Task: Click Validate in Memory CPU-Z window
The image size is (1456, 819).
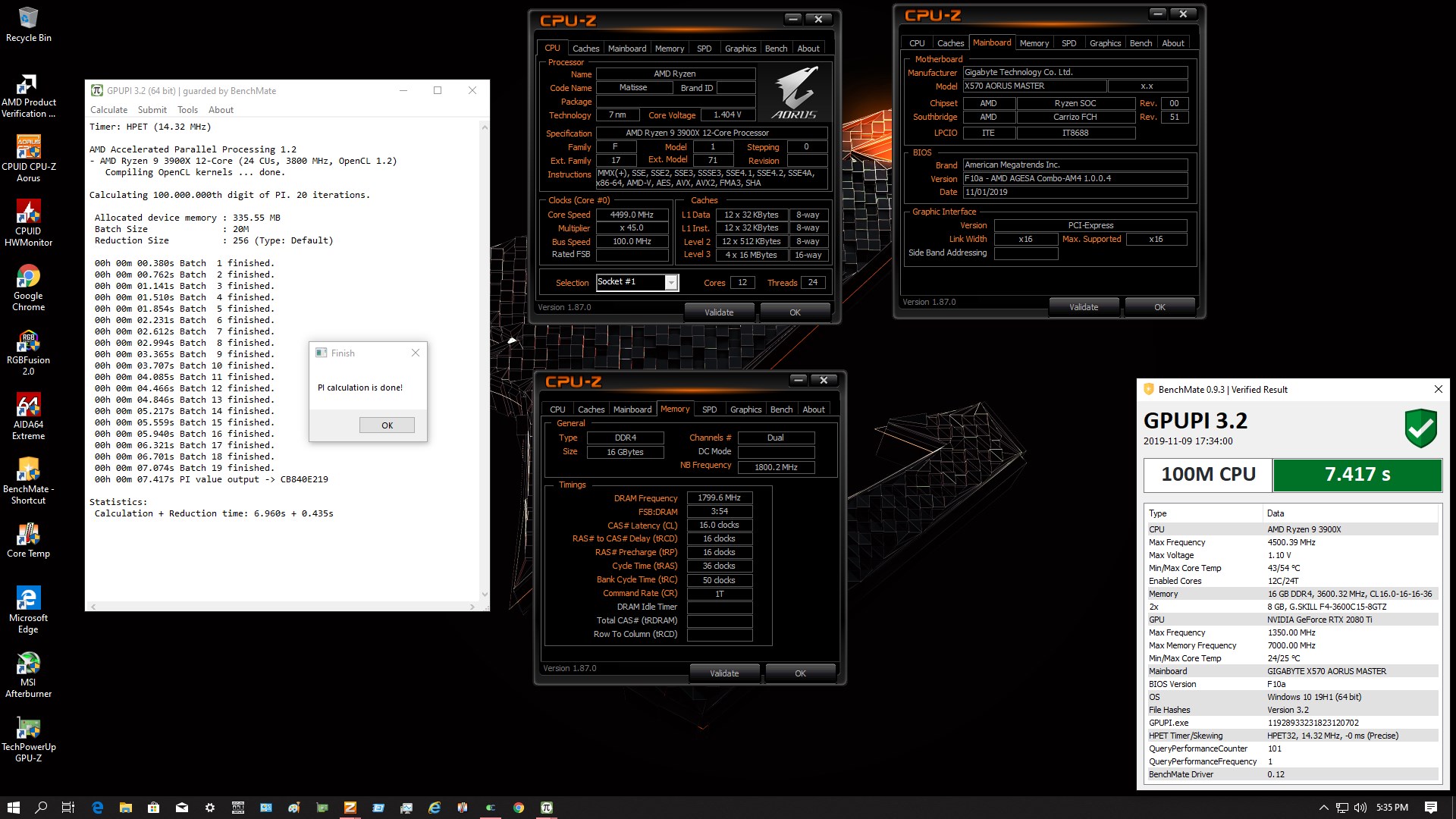Action: pos(724,673)
